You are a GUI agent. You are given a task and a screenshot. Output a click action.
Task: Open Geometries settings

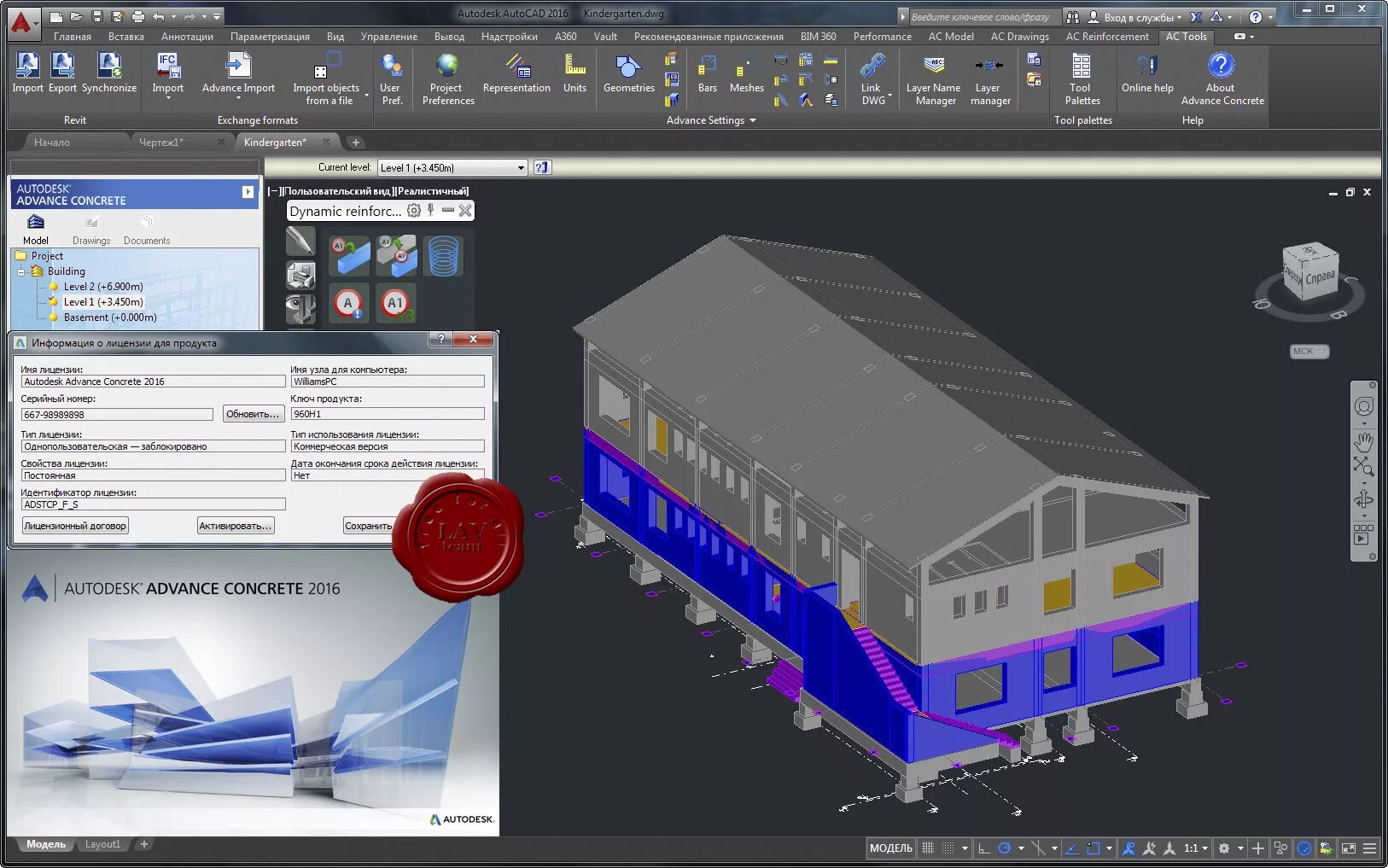point(628,73)
